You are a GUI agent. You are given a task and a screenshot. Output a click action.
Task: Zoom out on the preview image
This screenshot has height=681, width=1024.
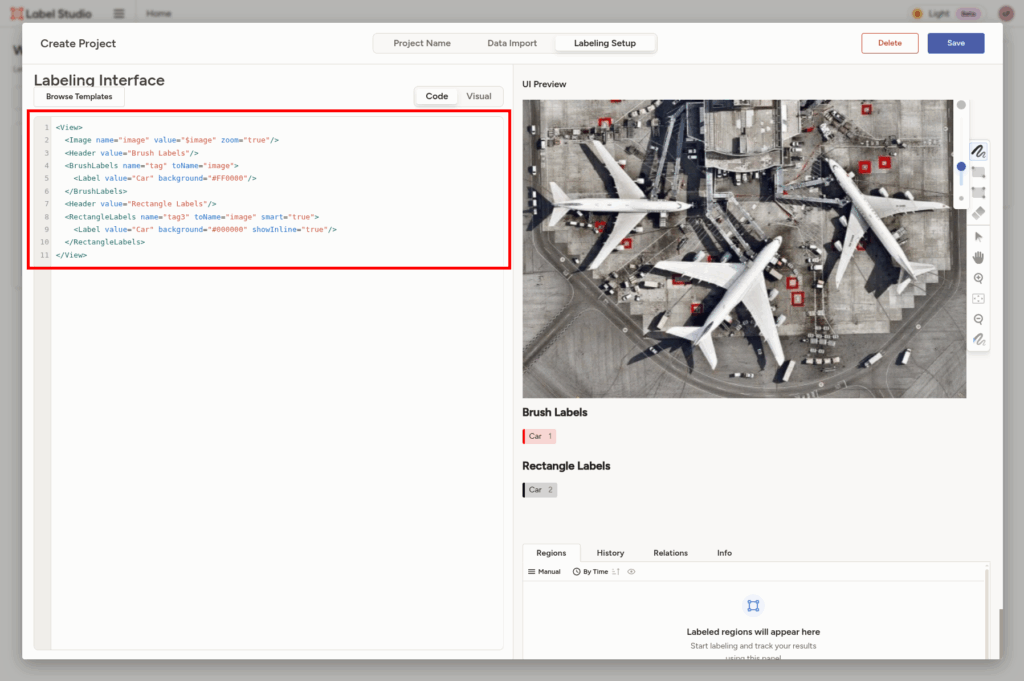(978, 319)
